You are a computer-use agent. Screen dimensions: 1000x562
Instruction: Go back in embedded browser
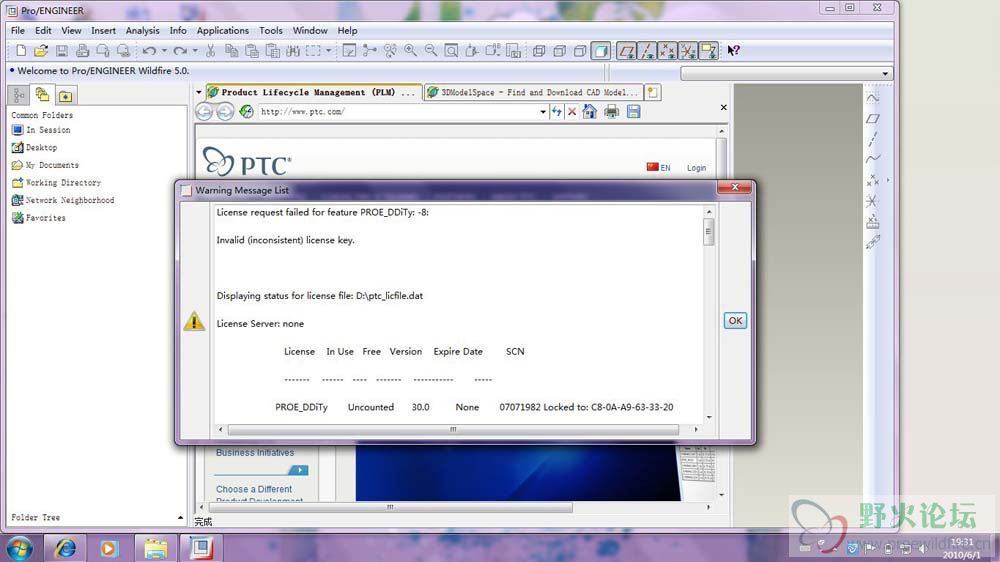point(204,112)
